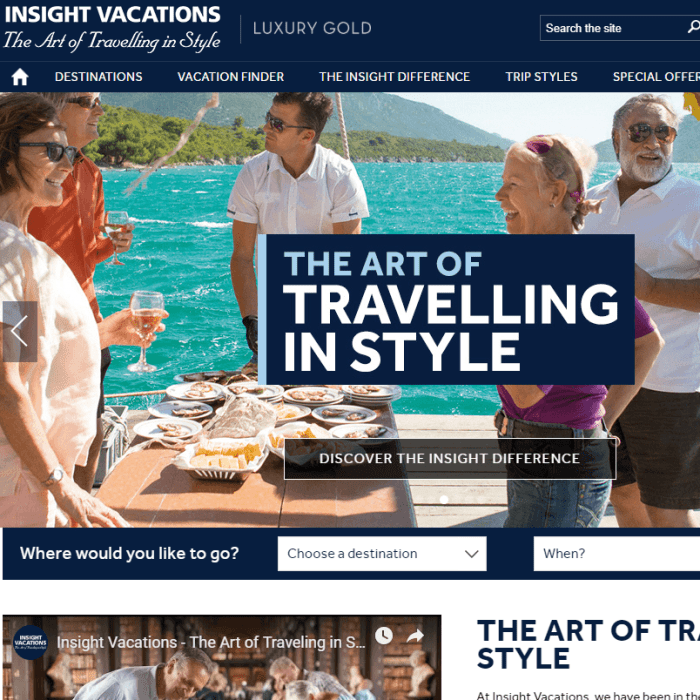Click the video's Watch Later clock icon
Viewport: 700px width, 700px height.
383,635
